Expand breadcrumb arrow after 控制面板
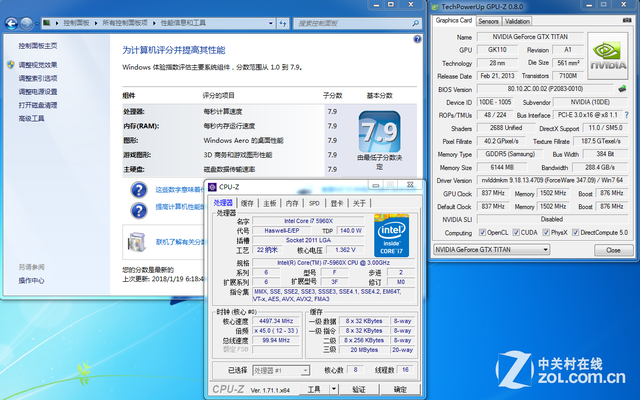This screenshot has height=400, width=640. point(96,23)
